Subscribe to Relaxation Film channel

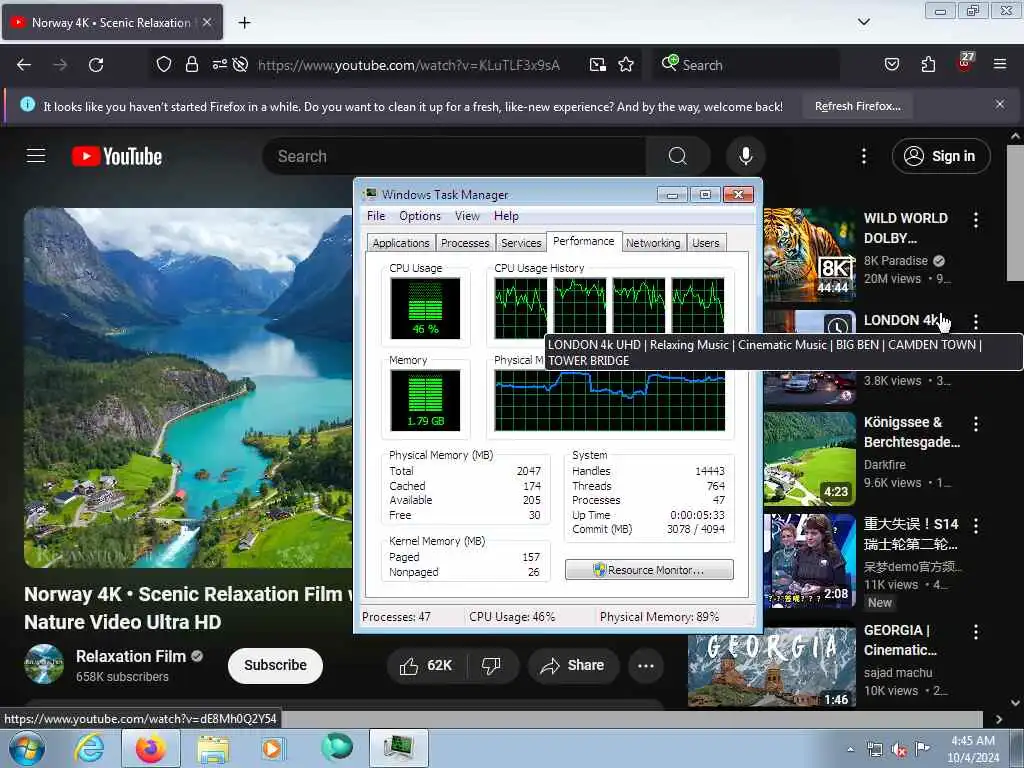pyautogui.click(x=276, y=665)
